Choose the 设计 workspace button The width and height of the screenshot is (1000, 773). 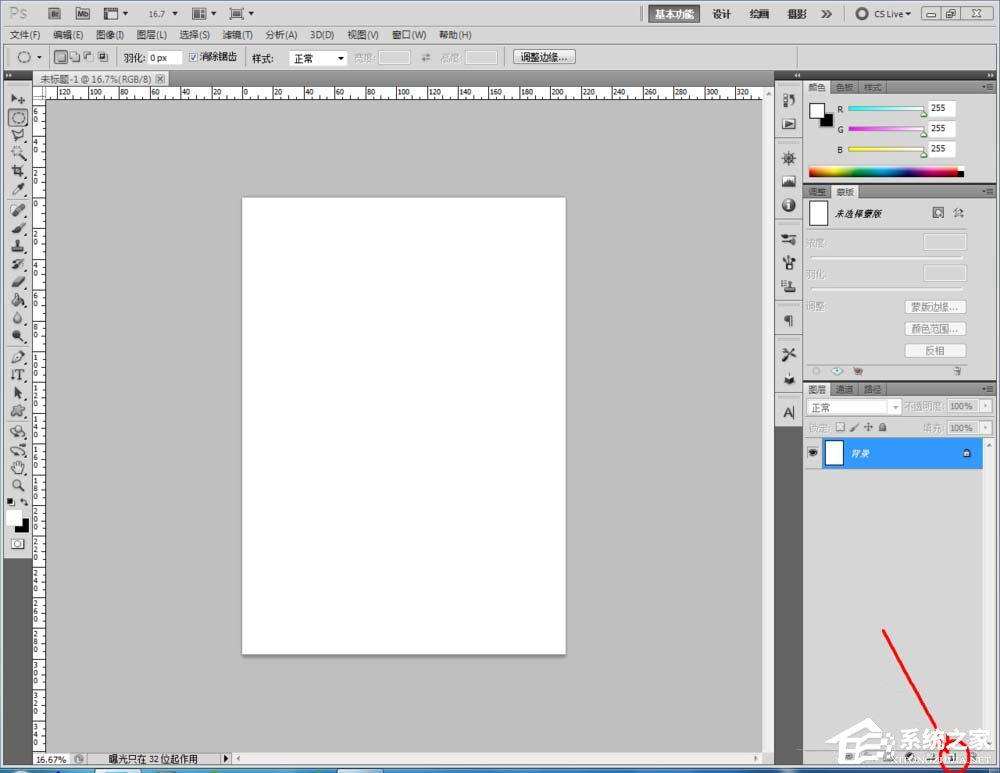point(722,14)
